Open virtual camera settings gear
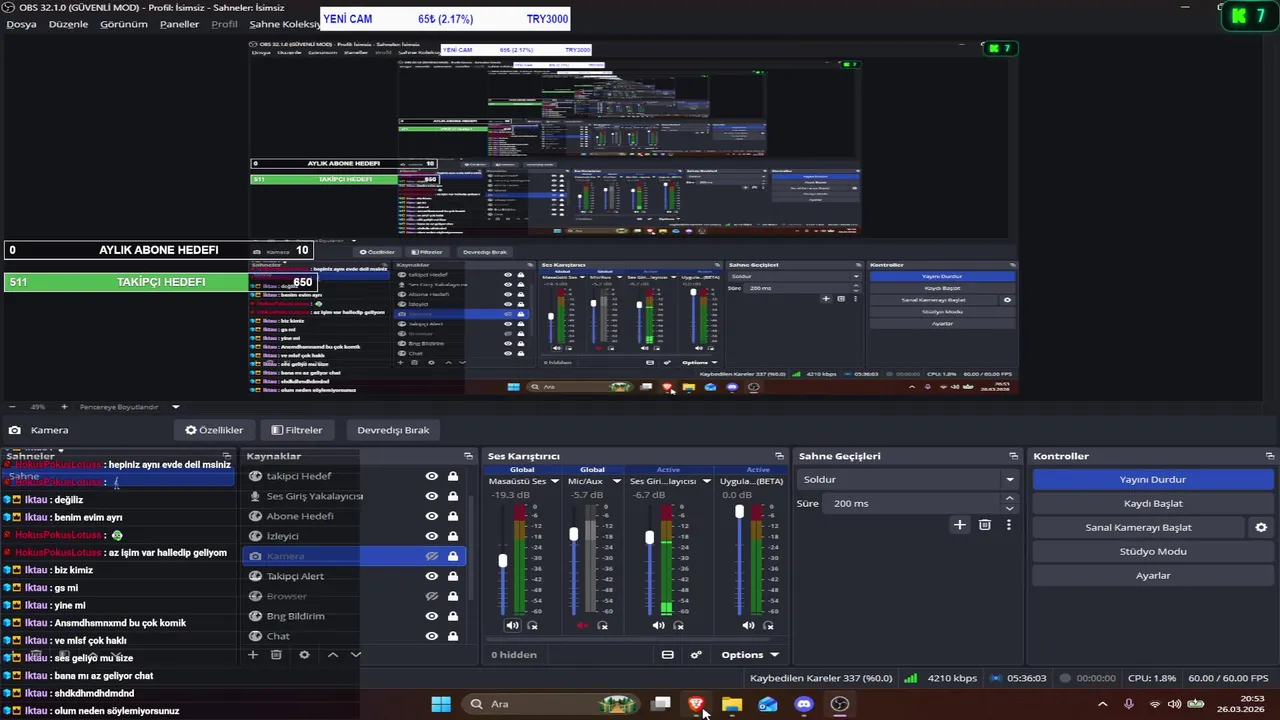The height and width of the screenshot is (720, 1280). [1261, 527]
